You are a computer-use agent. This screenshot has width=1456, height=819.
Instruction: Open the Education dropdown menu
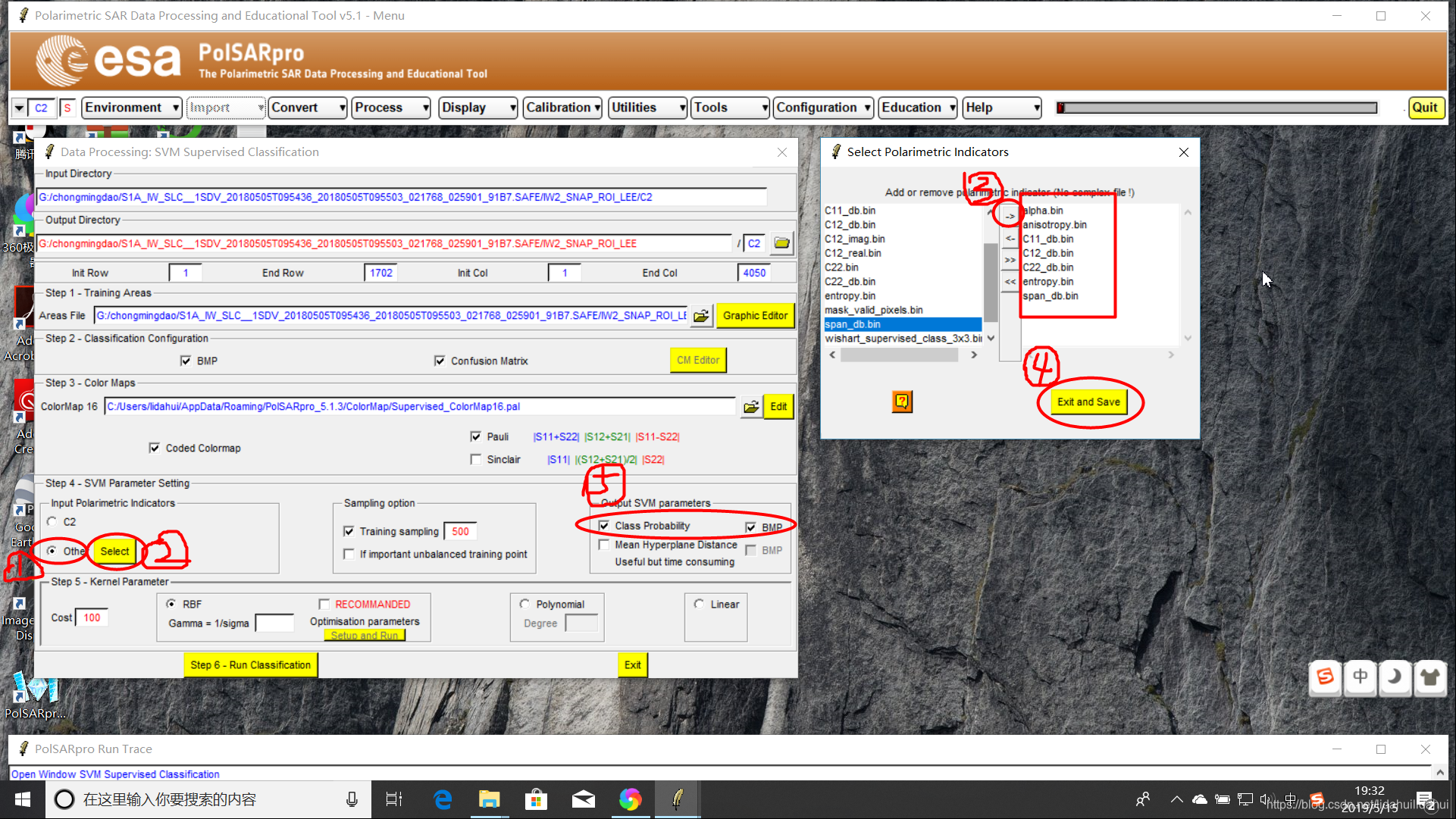pos(918,108)
